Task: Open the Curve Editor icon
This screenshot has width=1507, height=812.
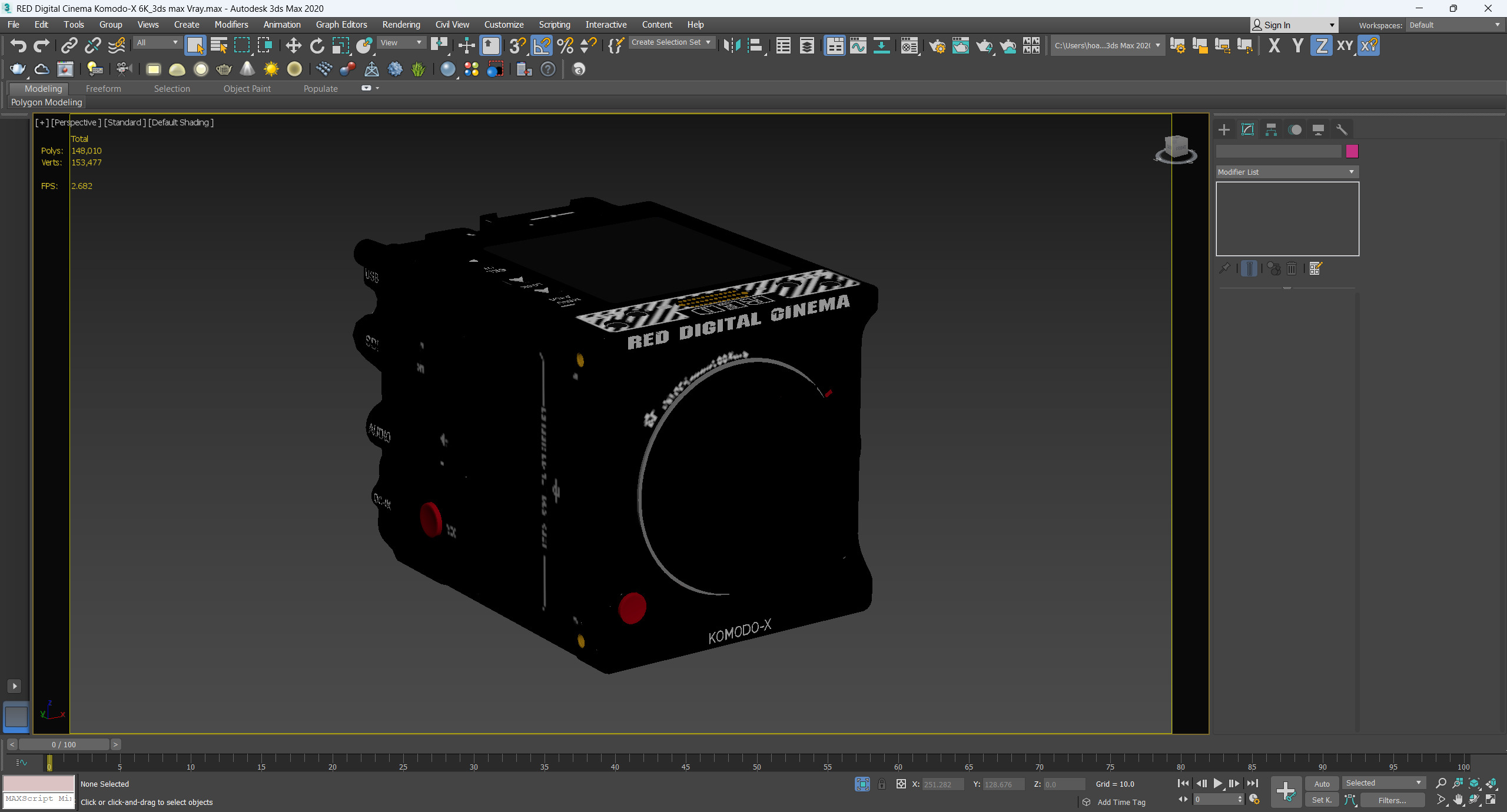Action: click(x=858, y=45)
